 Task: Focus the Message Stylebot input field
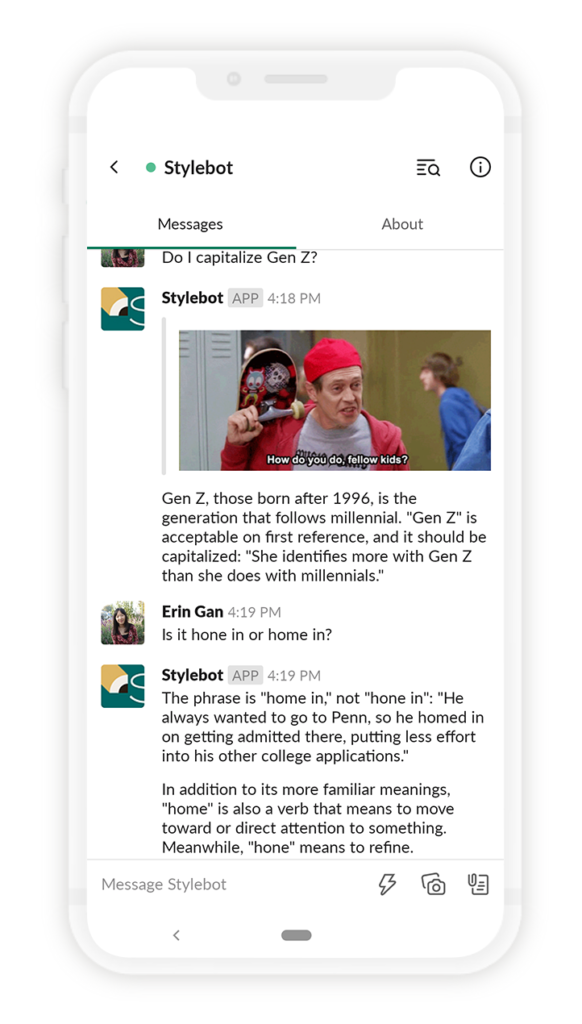coord(232,884)
